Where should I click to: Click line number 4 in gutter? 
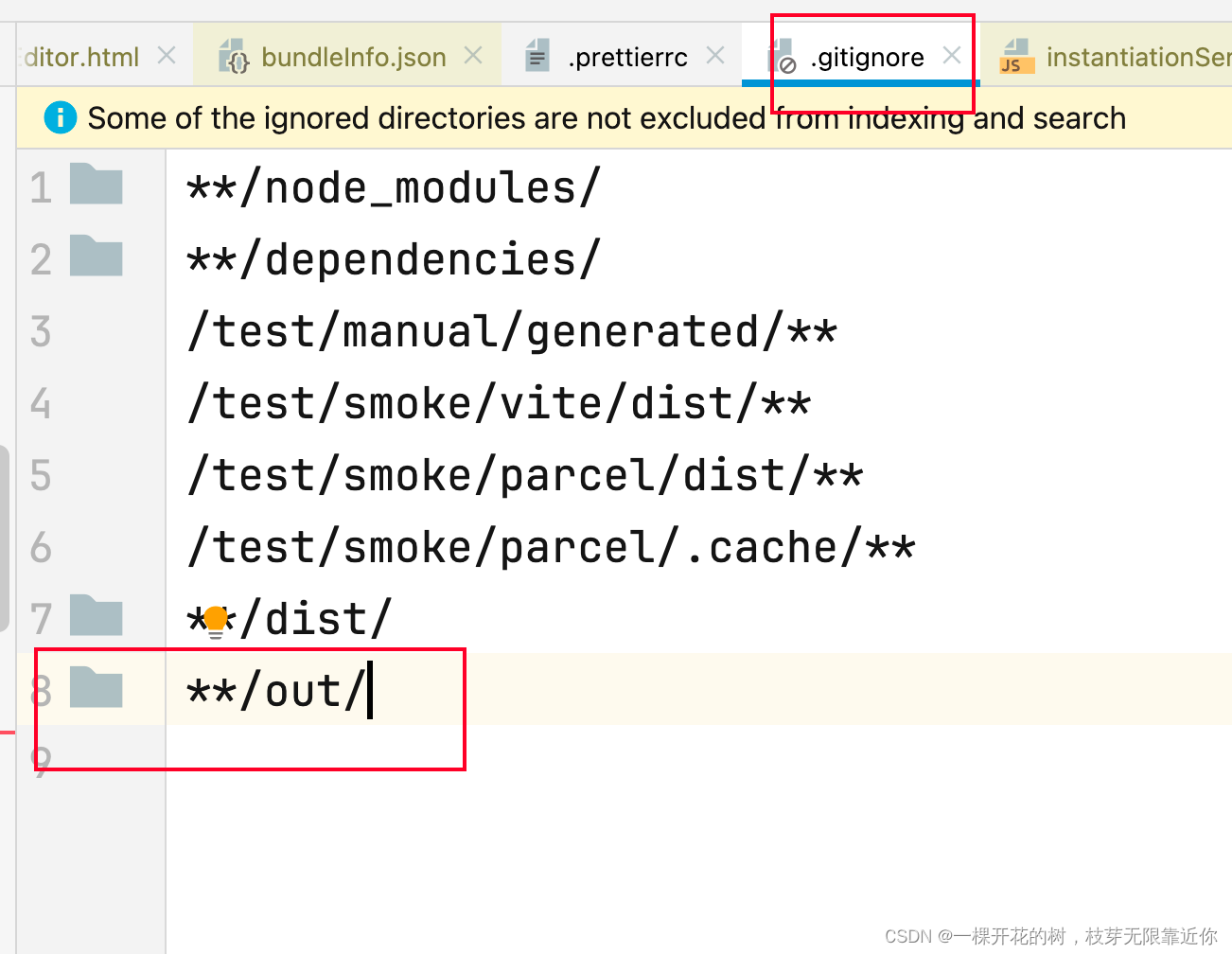[x=40, y=404]
